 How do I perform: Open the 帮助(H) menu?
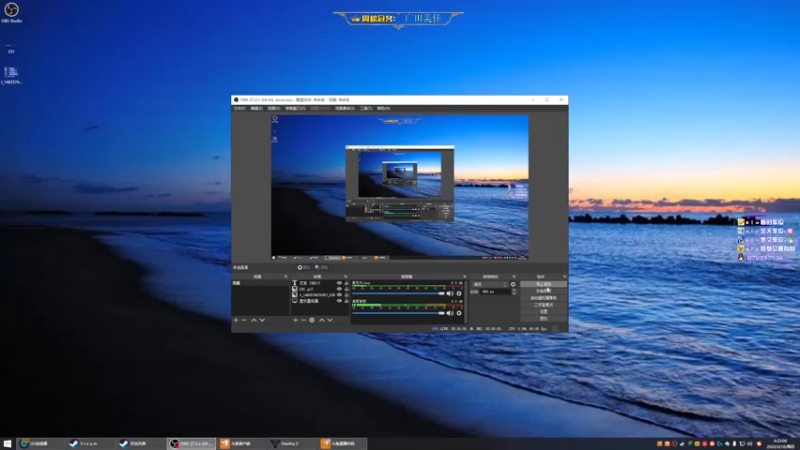pos(383,108)
